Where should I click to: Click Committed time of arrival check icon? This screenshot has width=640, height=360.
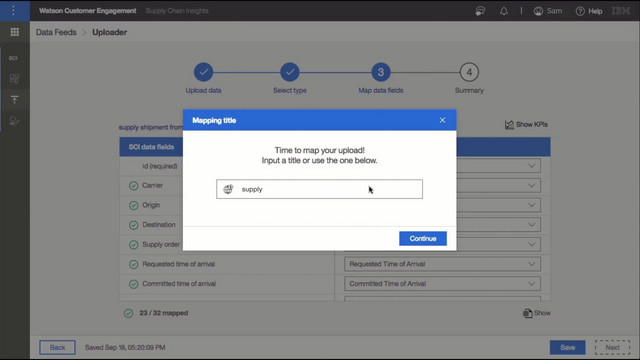click(x=133, y=284)
